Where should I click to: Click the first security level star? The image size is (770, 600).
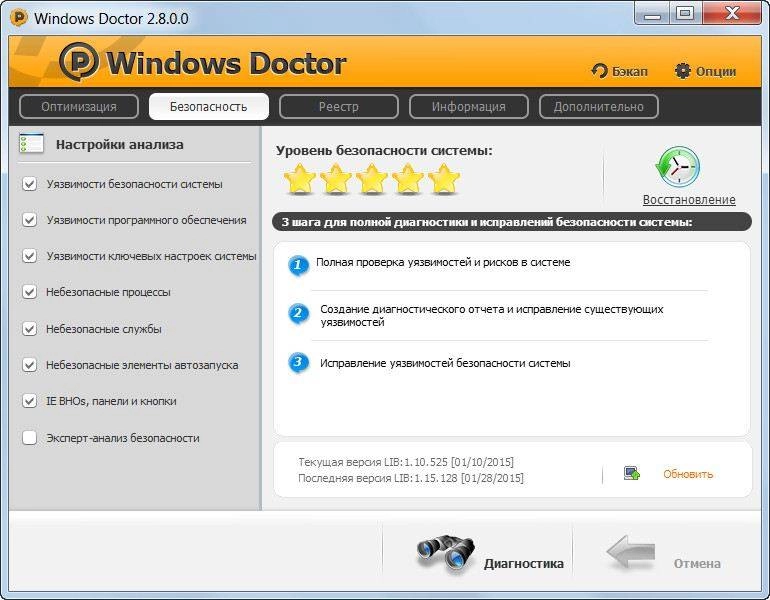(300, 179)
